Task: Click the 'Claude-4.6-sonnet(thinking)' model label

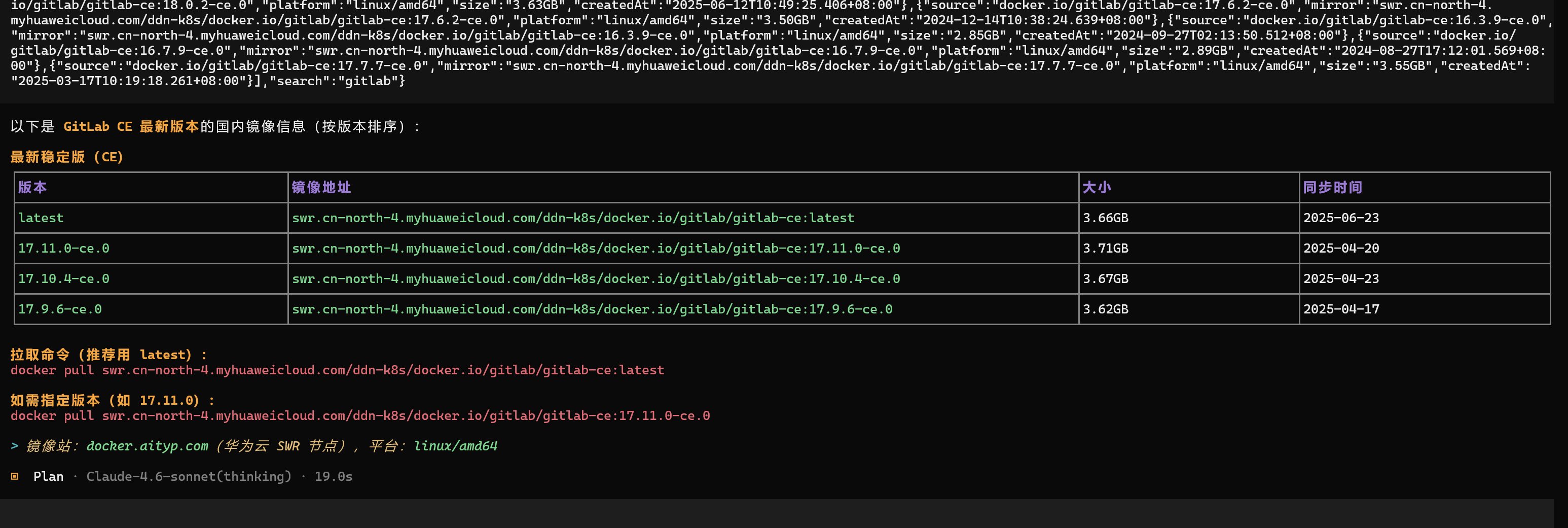Action: click(189, 476)
